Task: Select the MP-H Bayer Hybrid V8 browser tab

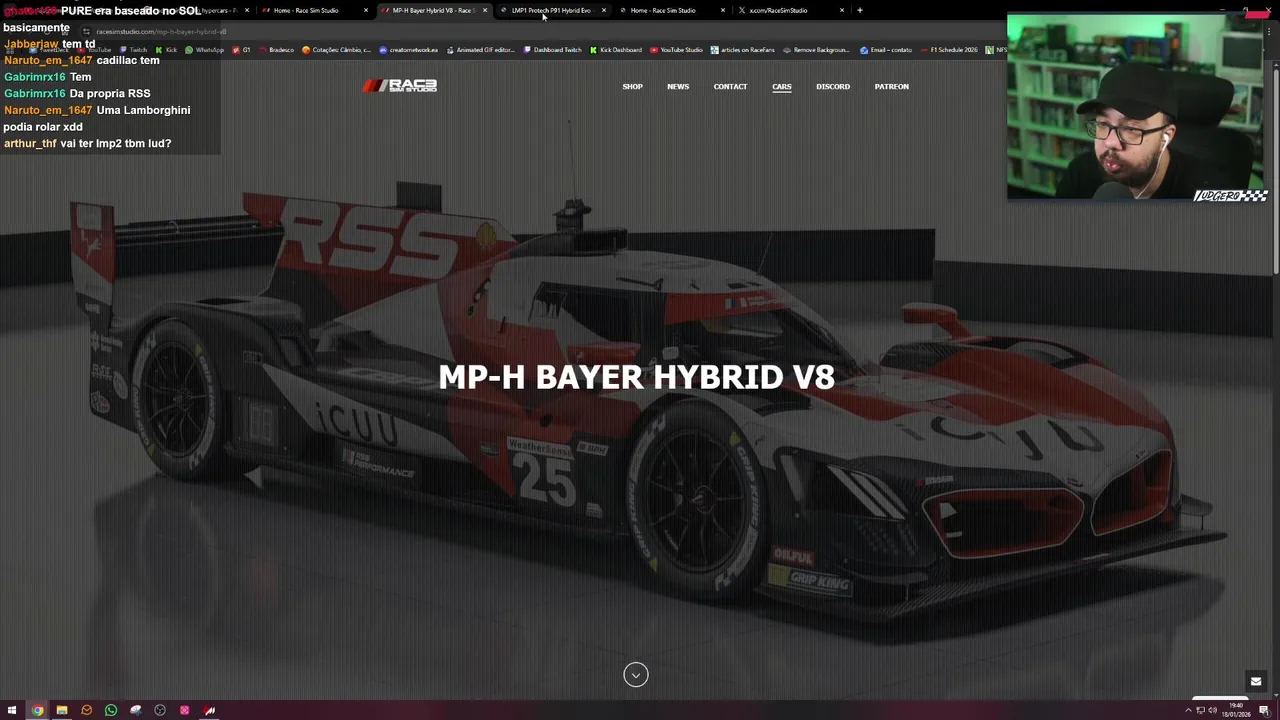Action: pyautogui.click(x=431, y=10)
